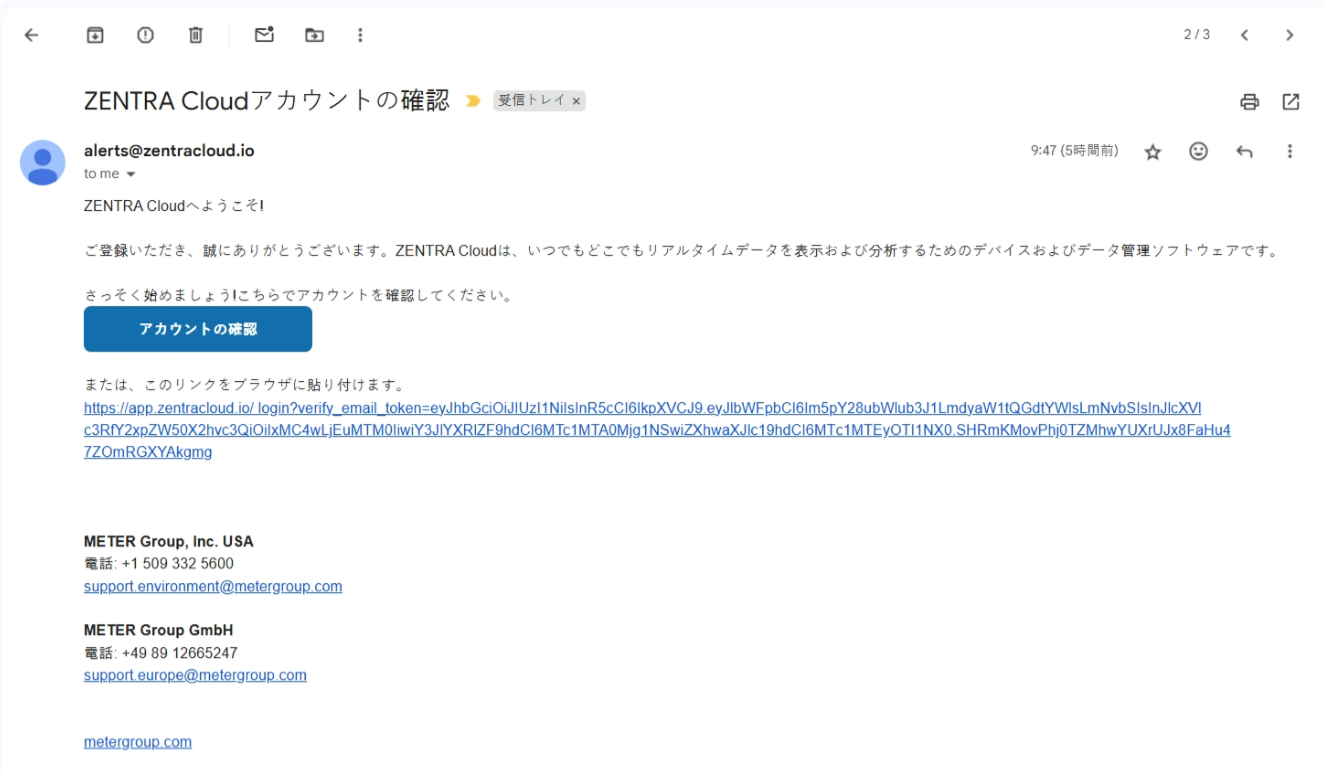Delete this email with the trash icon
The width and height of the screenshot is (1325, 779).
[x=196, y=35]
